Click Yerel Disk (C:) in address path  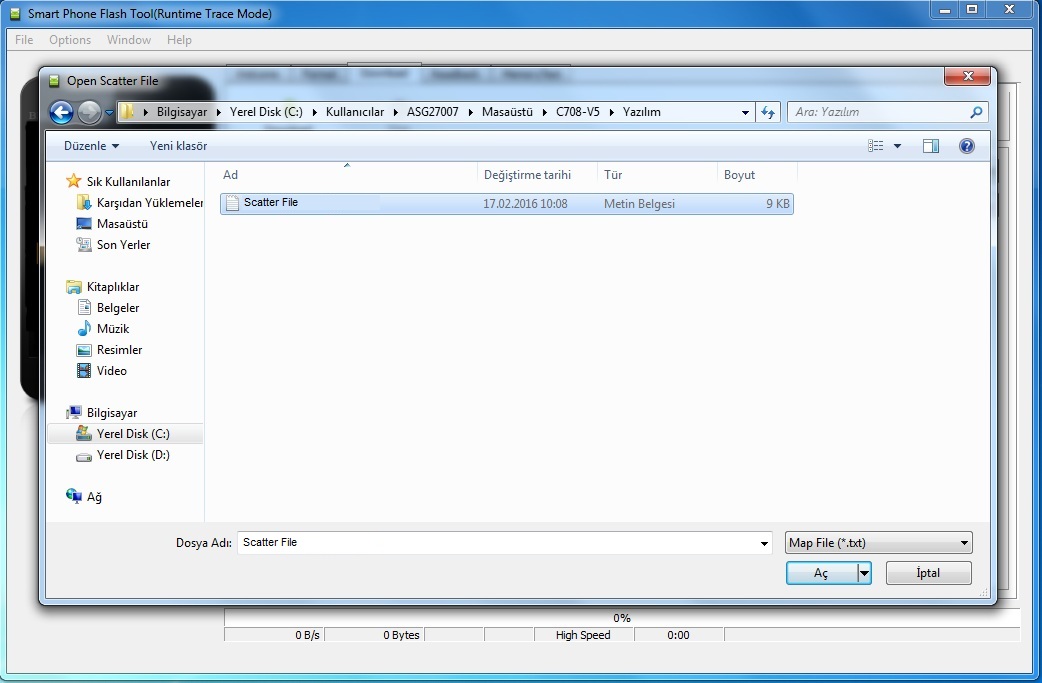pos(266,112)
